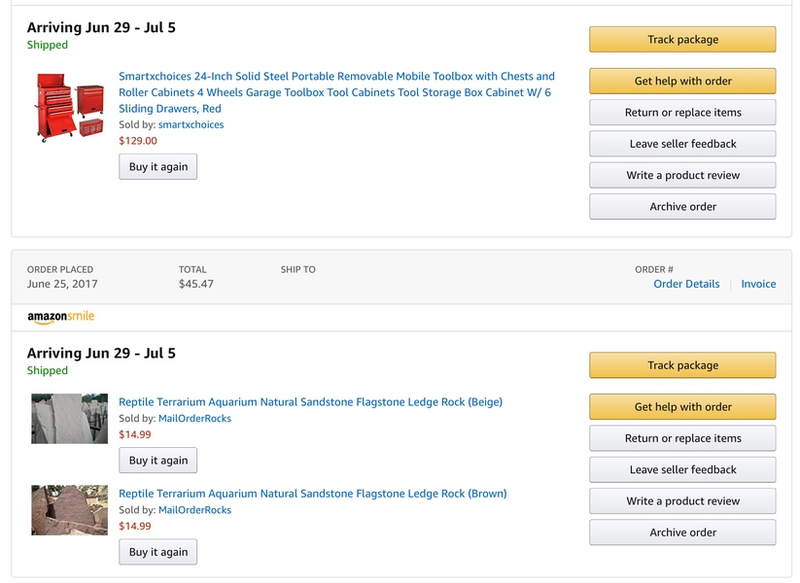The height and width of the screenshot is (583, 800).
Task: Archive the toolbox order
Action: (682, 207)
